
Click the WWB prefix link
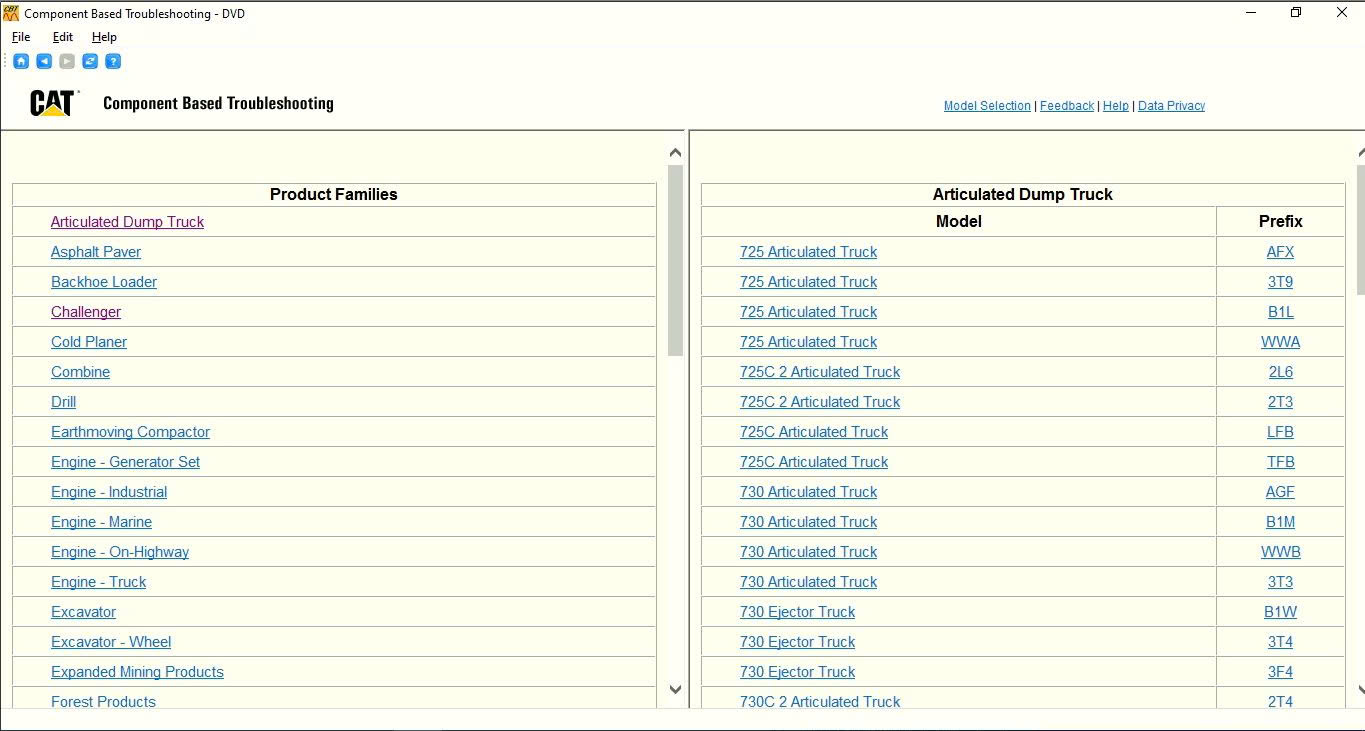pos(1280,552)
